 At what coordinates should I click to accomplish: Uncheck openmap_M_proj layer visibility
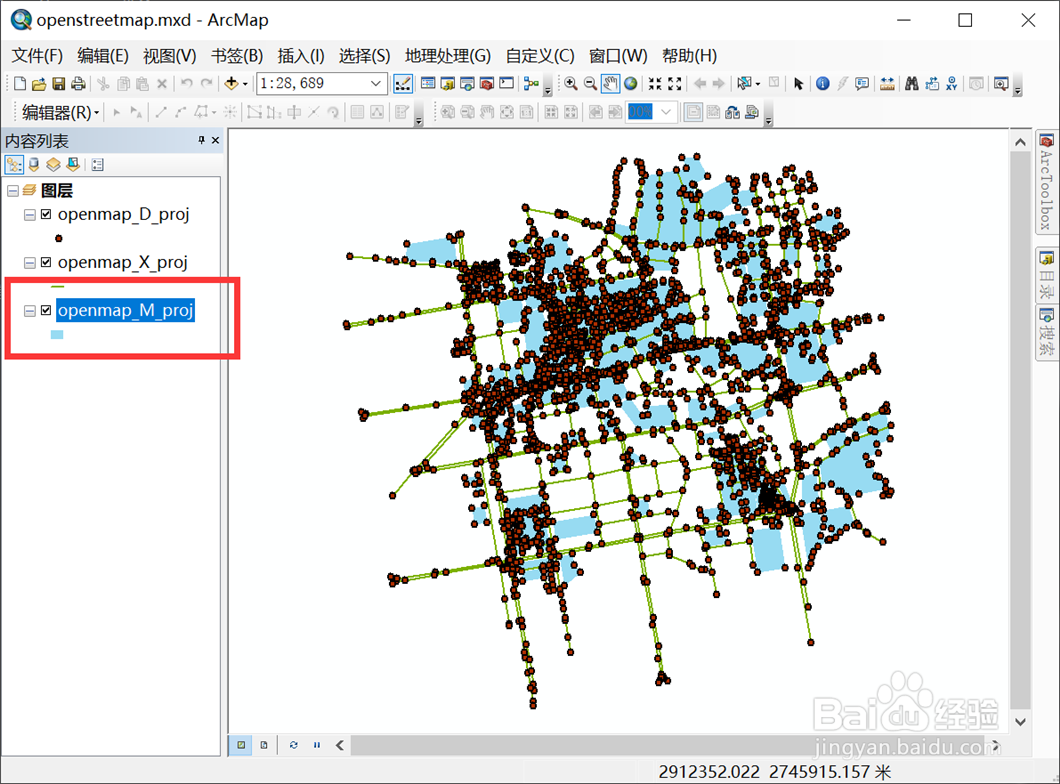click(x=46, y=310)
